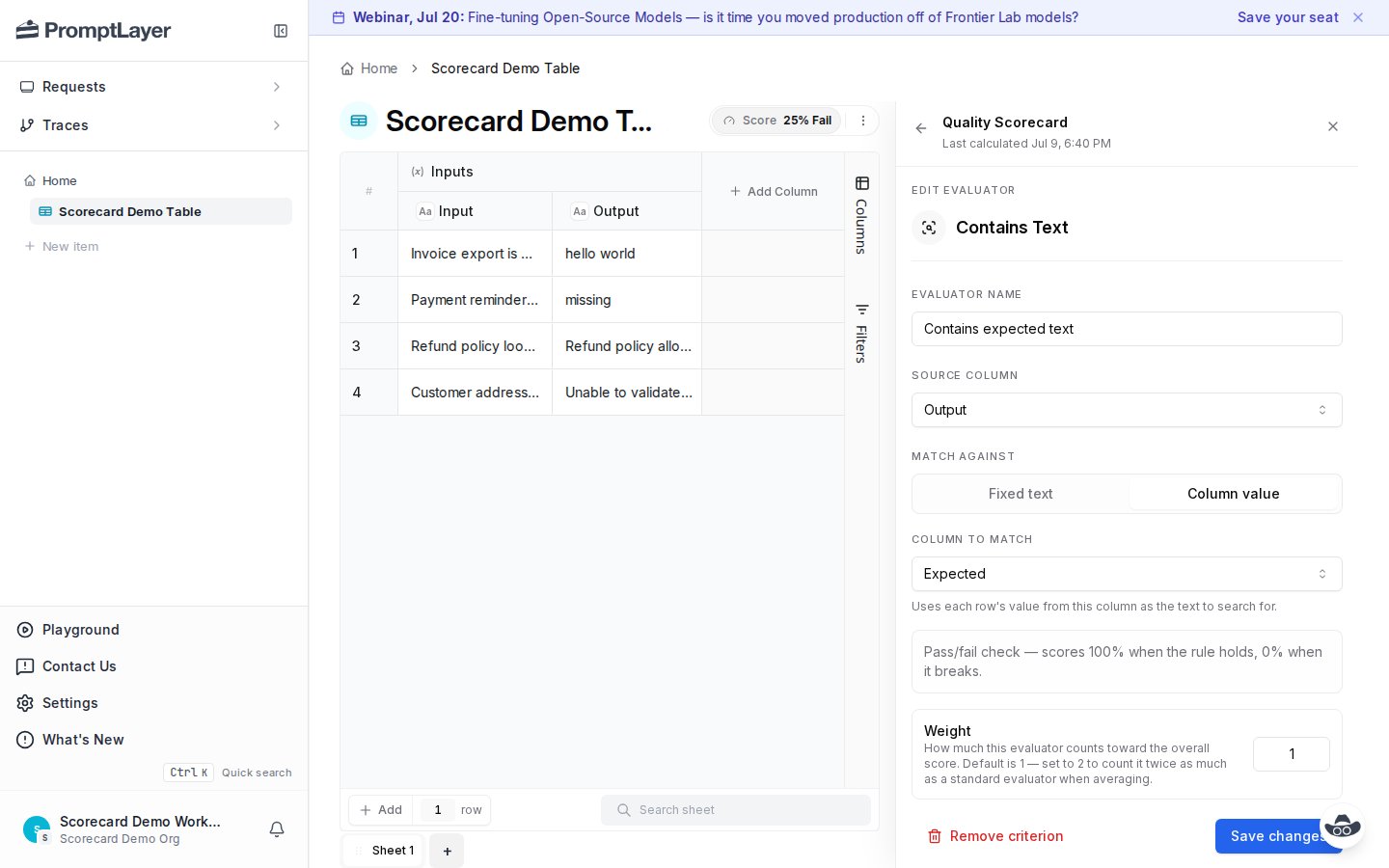Viewport: 1389px width, 868px height.
Task: Collapse the sidebar panel icon
Action: pyautogui.click(x=281, y=31)
